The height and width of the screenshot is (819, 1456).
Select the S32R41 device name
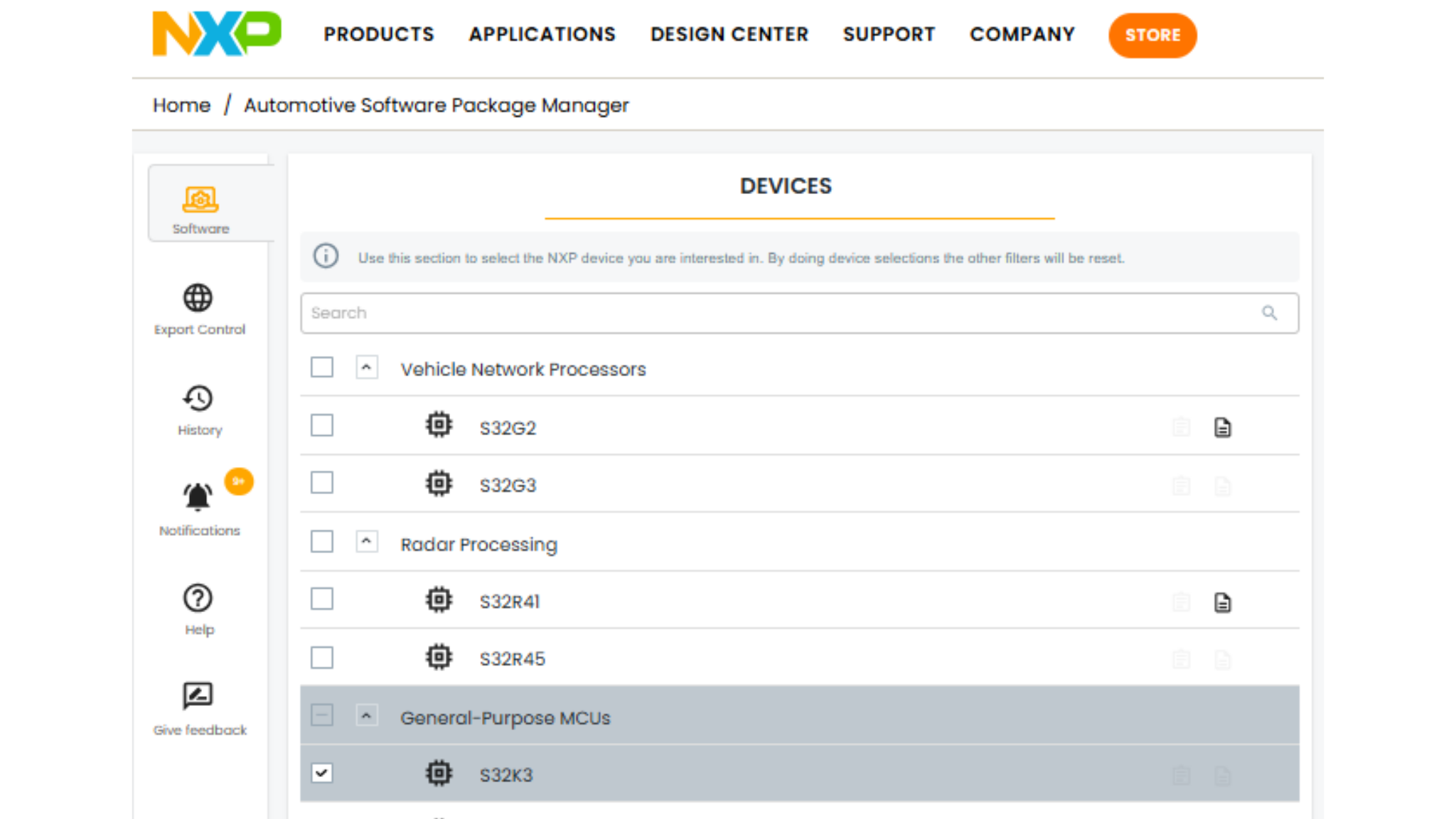[510, 601]
